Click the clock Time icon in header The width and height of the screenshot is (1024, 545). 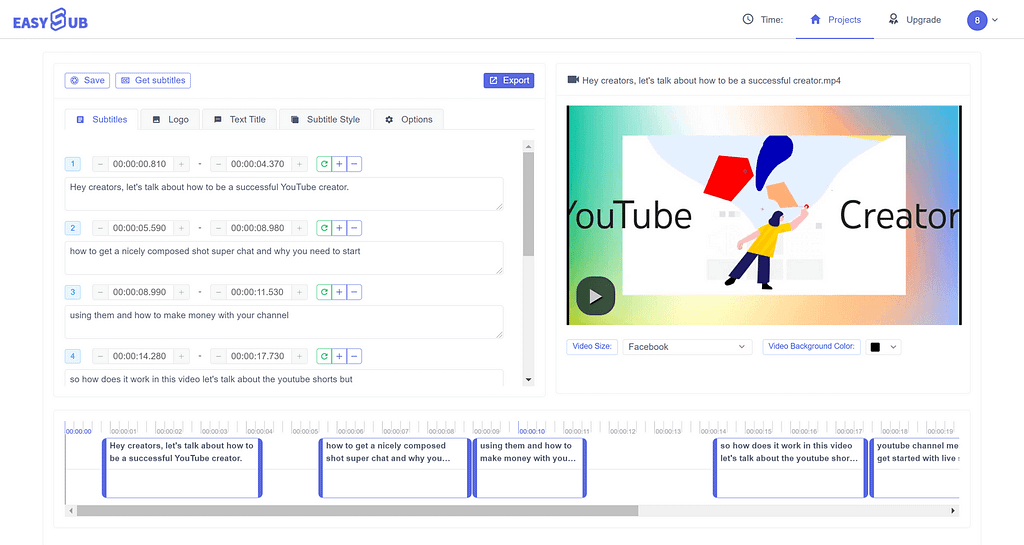748,20
